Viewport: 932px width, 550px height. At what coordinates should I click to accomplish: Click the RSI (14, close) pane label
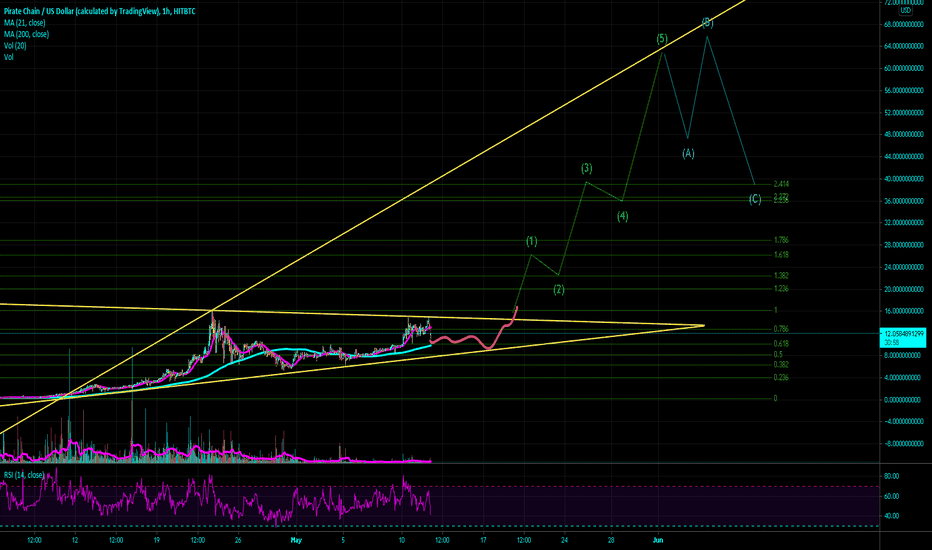(x=23, y=474)
